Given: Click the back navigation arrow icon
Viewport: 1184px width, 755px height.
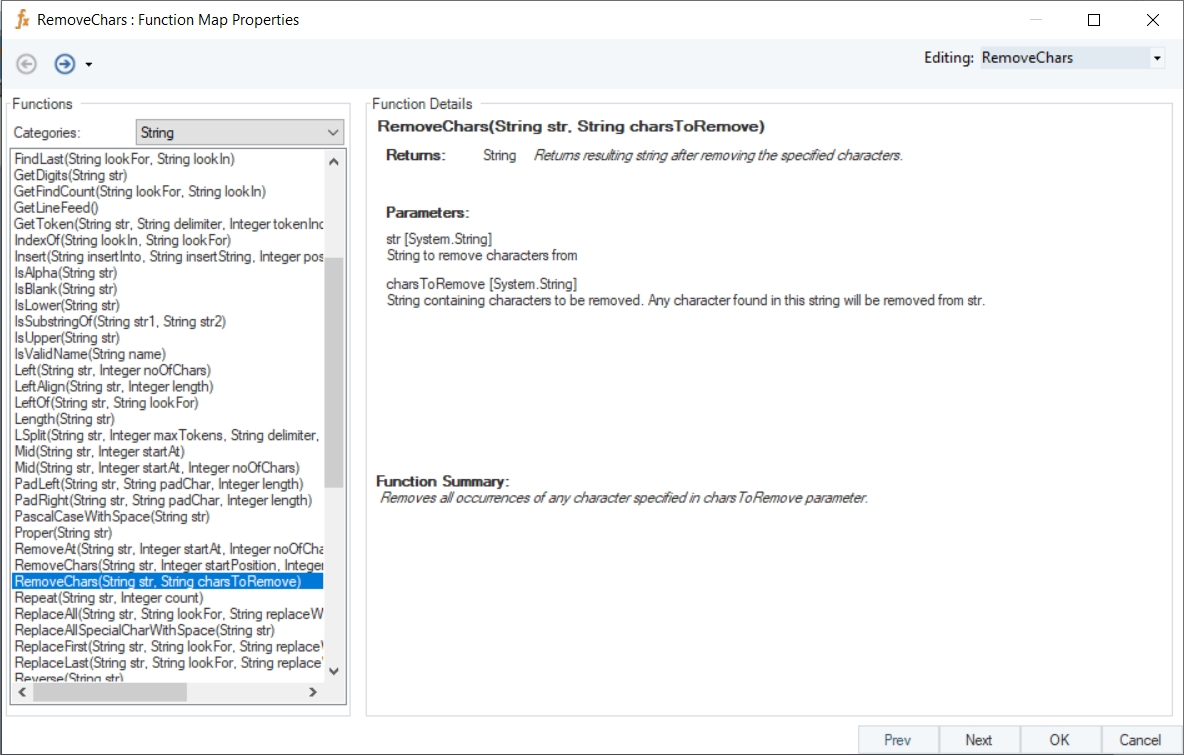Looking at the screenshot, I should tap(27, 64).
